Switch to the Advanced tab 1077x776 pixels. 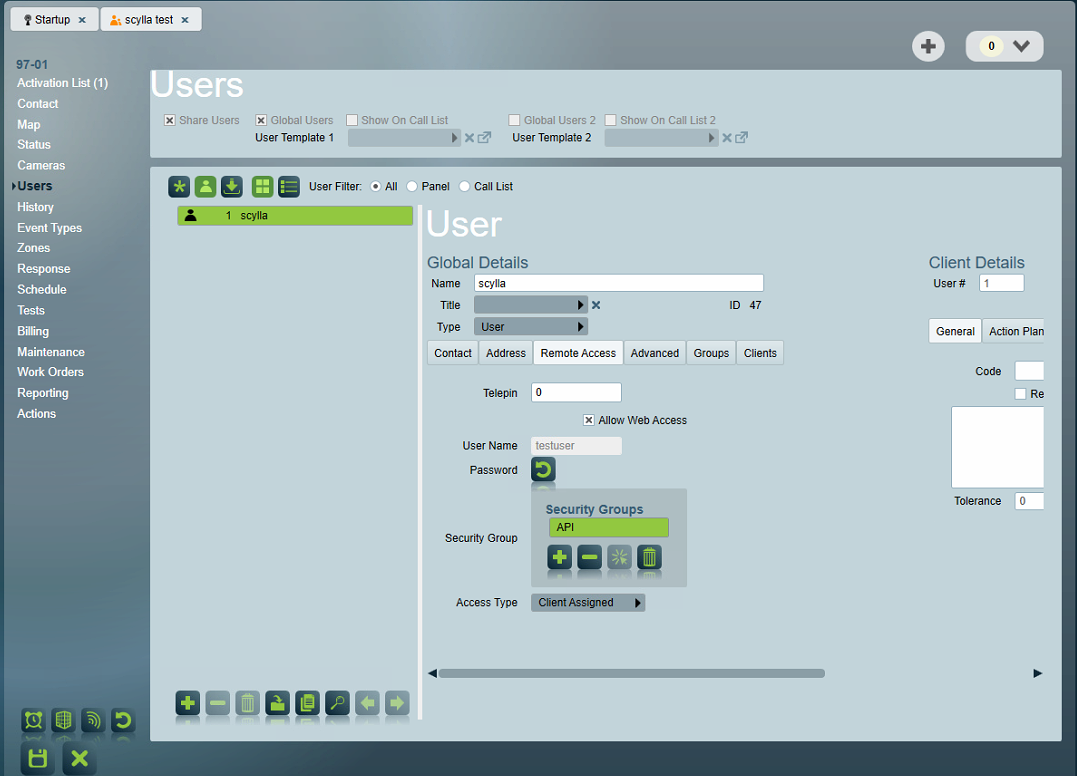(654, 353)
